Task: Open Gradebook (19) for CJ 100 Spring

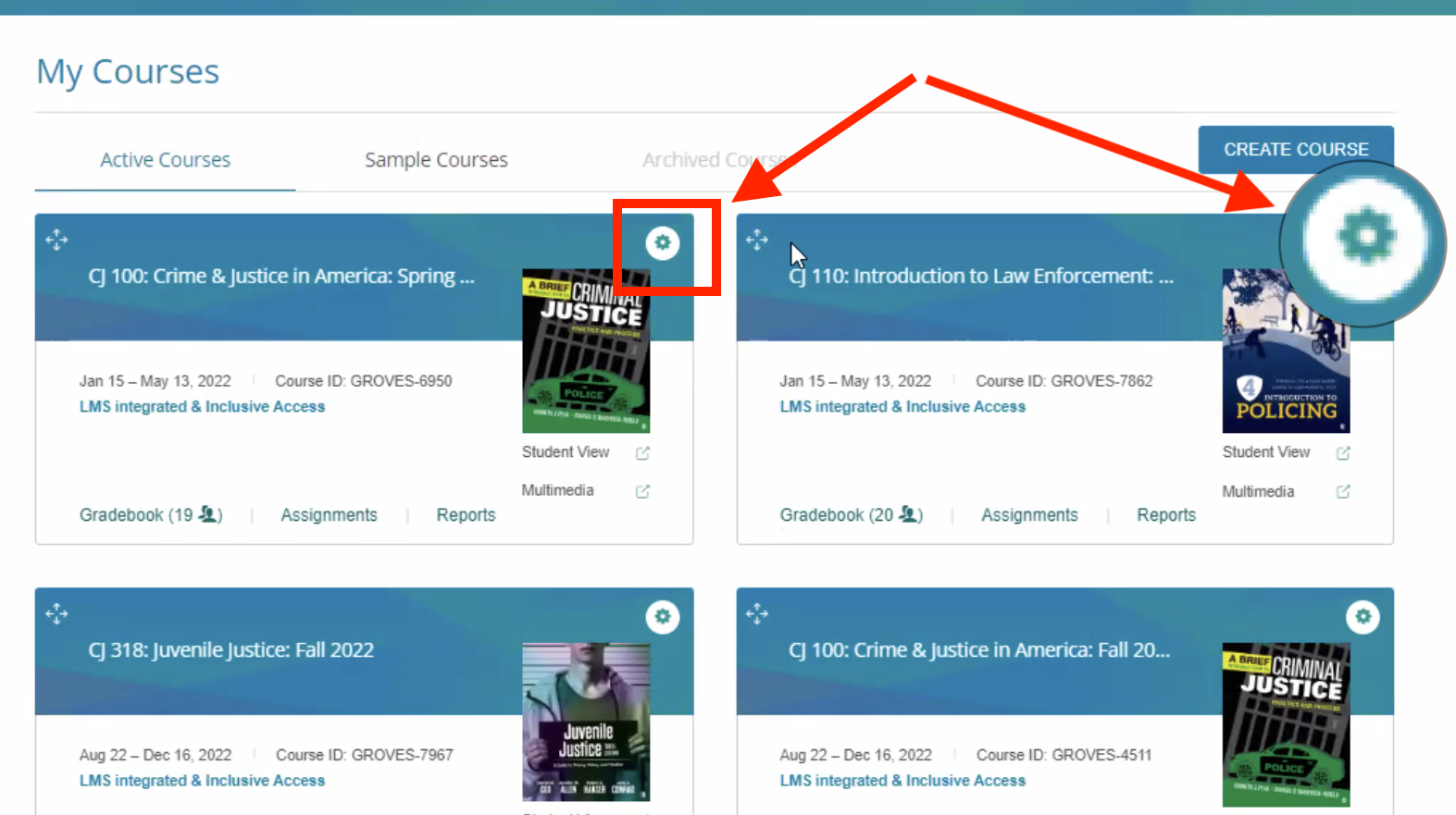Action: coord(151,515)
